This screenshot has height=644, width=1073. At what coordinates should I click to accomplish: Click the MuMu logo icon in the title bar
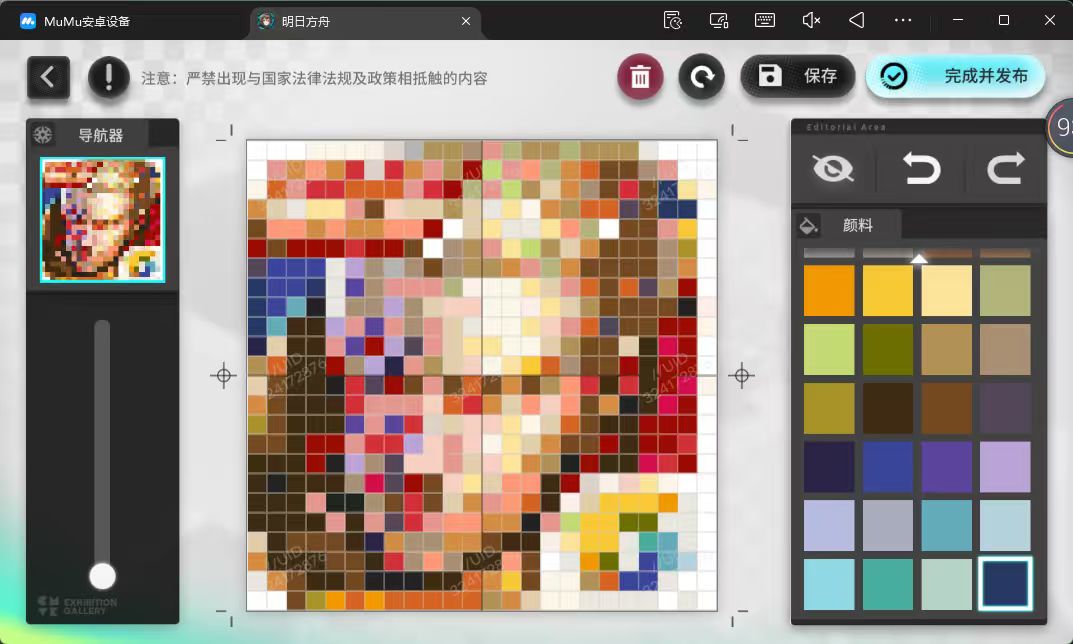pyautogui.click(x=27, y=21)
